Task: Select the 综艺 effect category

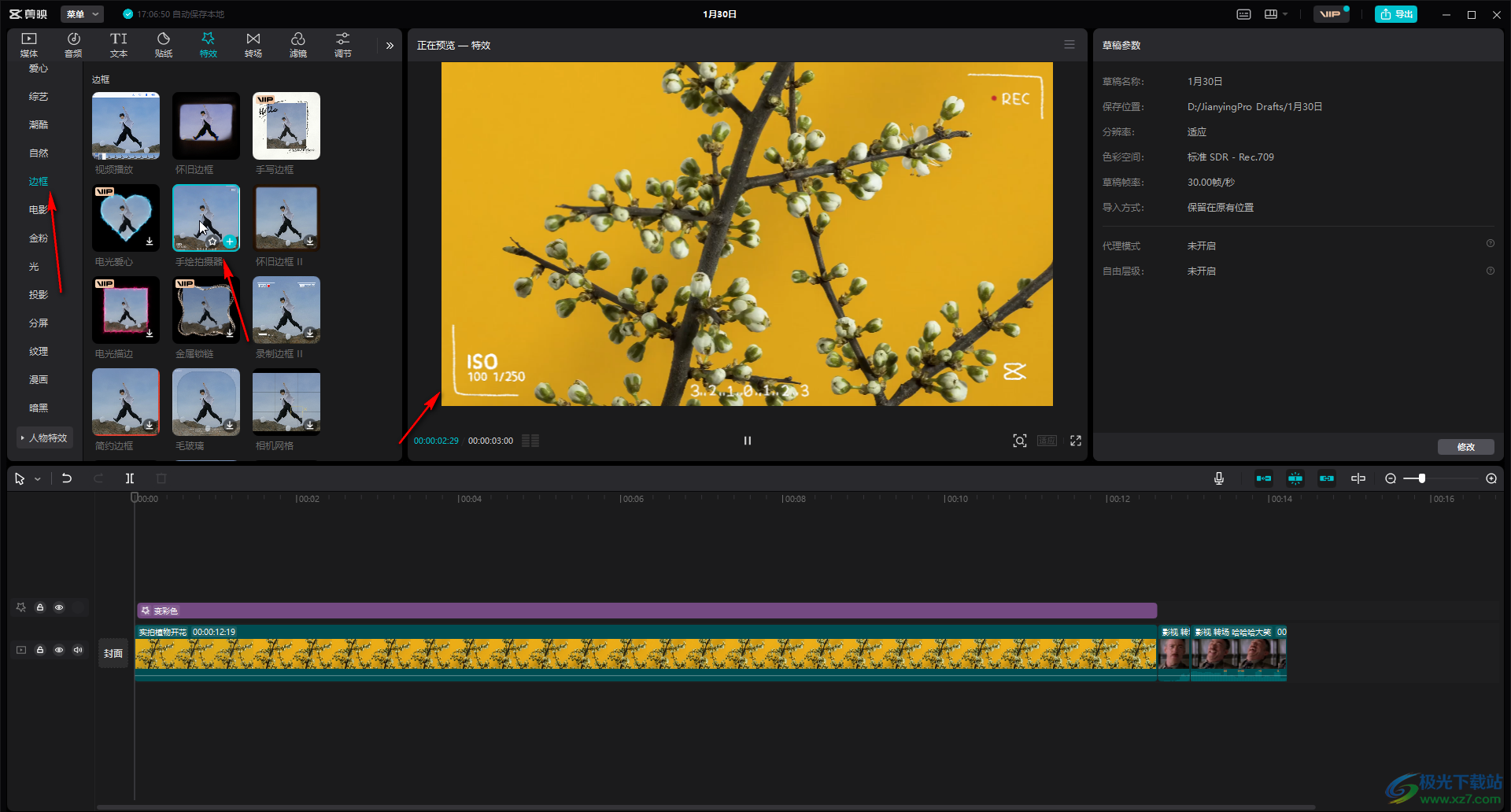Action: pyautogui.click(x=39, y=97)
